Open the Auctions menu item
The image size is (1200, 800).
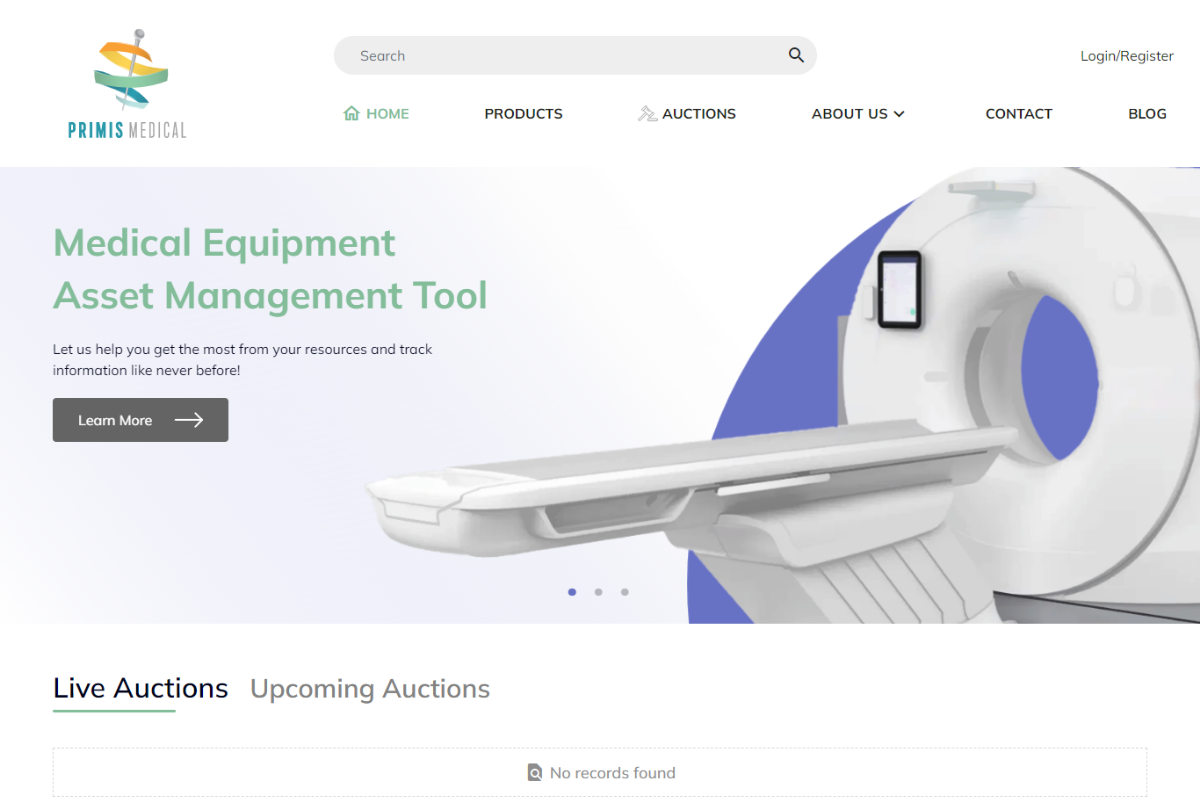click(x=687, y=114)
